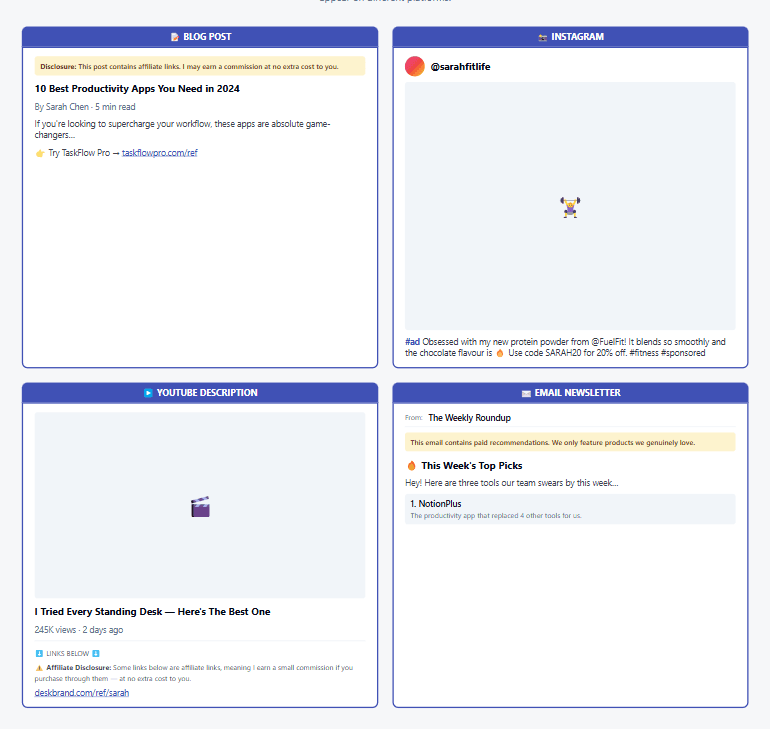Viewport: 770px width, 729px height.
Task: Select the BLOG POST header title
Action: coord(207,37)
